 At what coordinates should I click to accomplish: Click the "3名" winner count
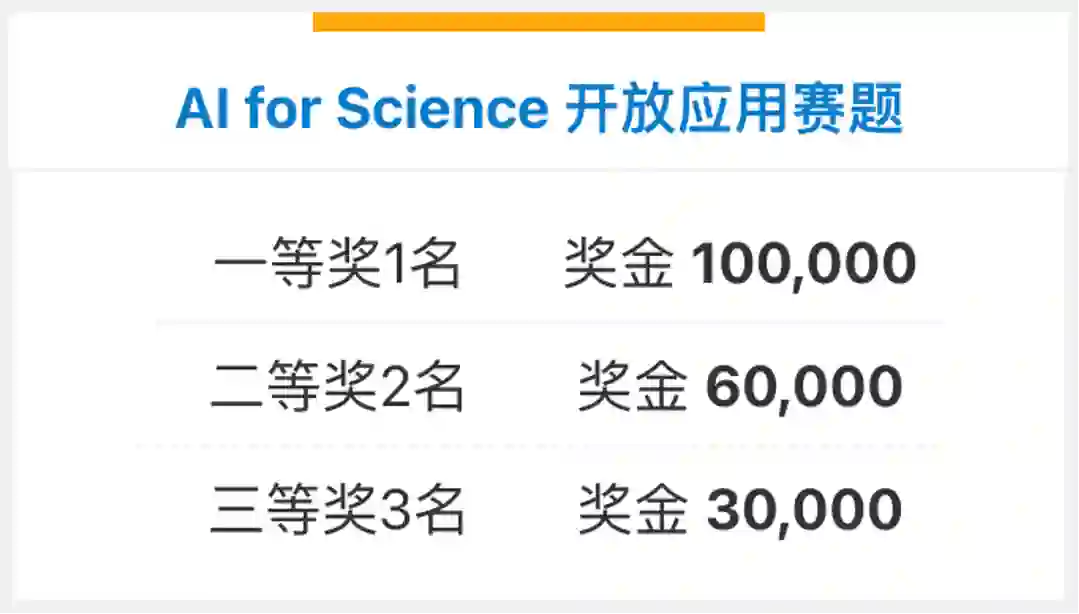point(424,511)
